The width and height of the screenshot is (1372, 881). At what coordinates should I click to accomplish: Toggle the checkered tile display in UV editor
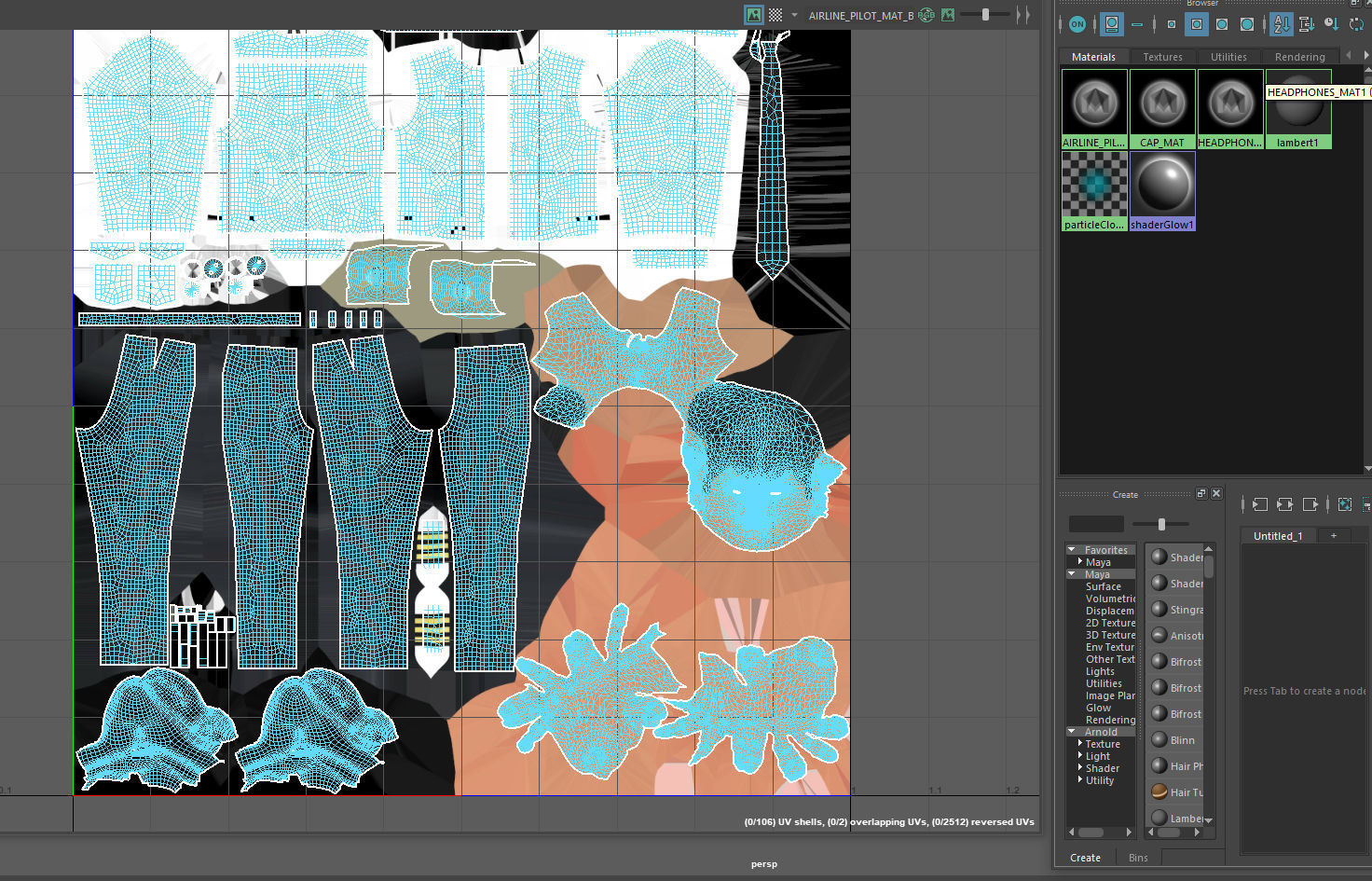tap(775, 15)
